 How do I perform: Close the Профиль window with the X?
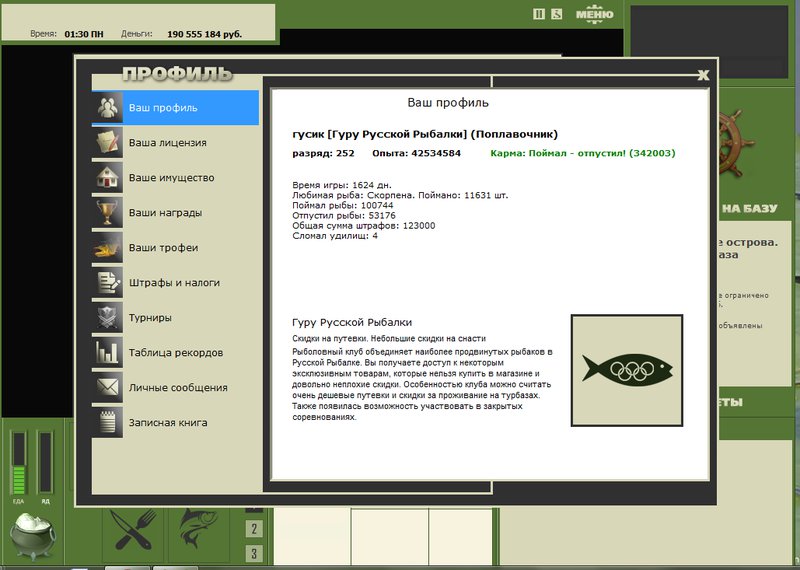(703, 75)
